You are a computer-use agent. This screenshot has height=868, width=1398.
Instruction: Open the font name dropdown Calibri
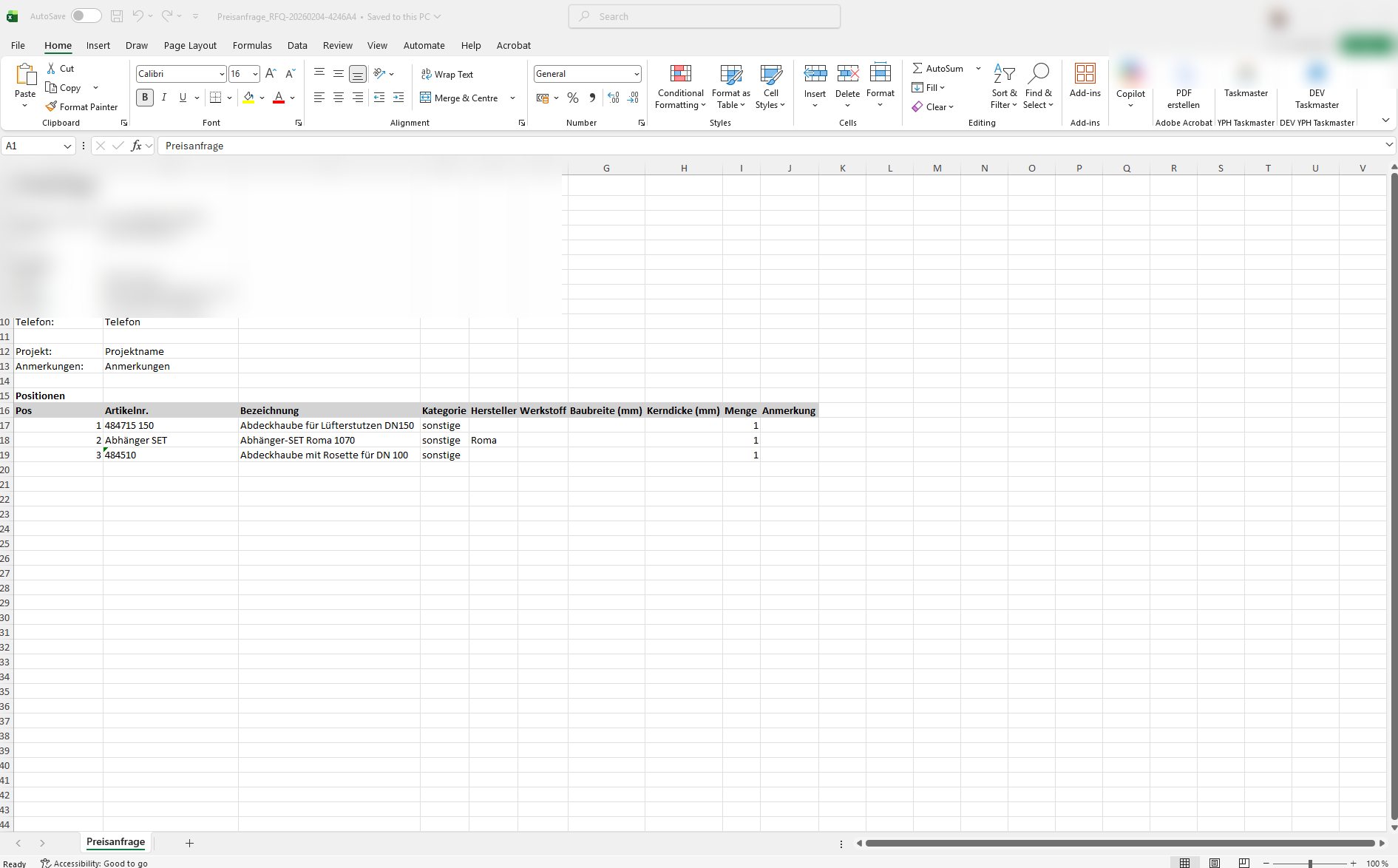(x=221, y=74)
